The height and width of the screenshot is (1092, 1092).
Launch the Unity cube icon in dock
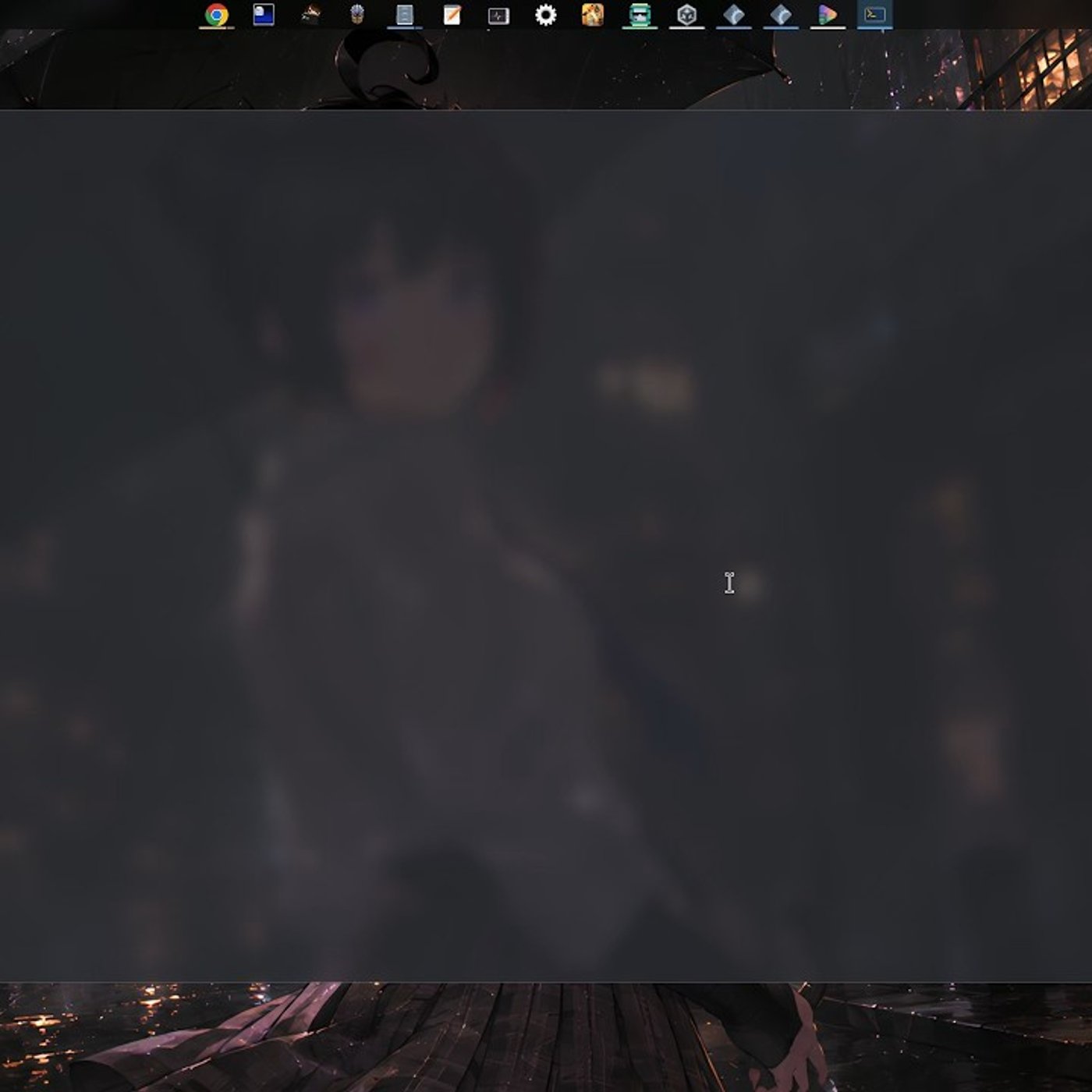tap(686, 15)
